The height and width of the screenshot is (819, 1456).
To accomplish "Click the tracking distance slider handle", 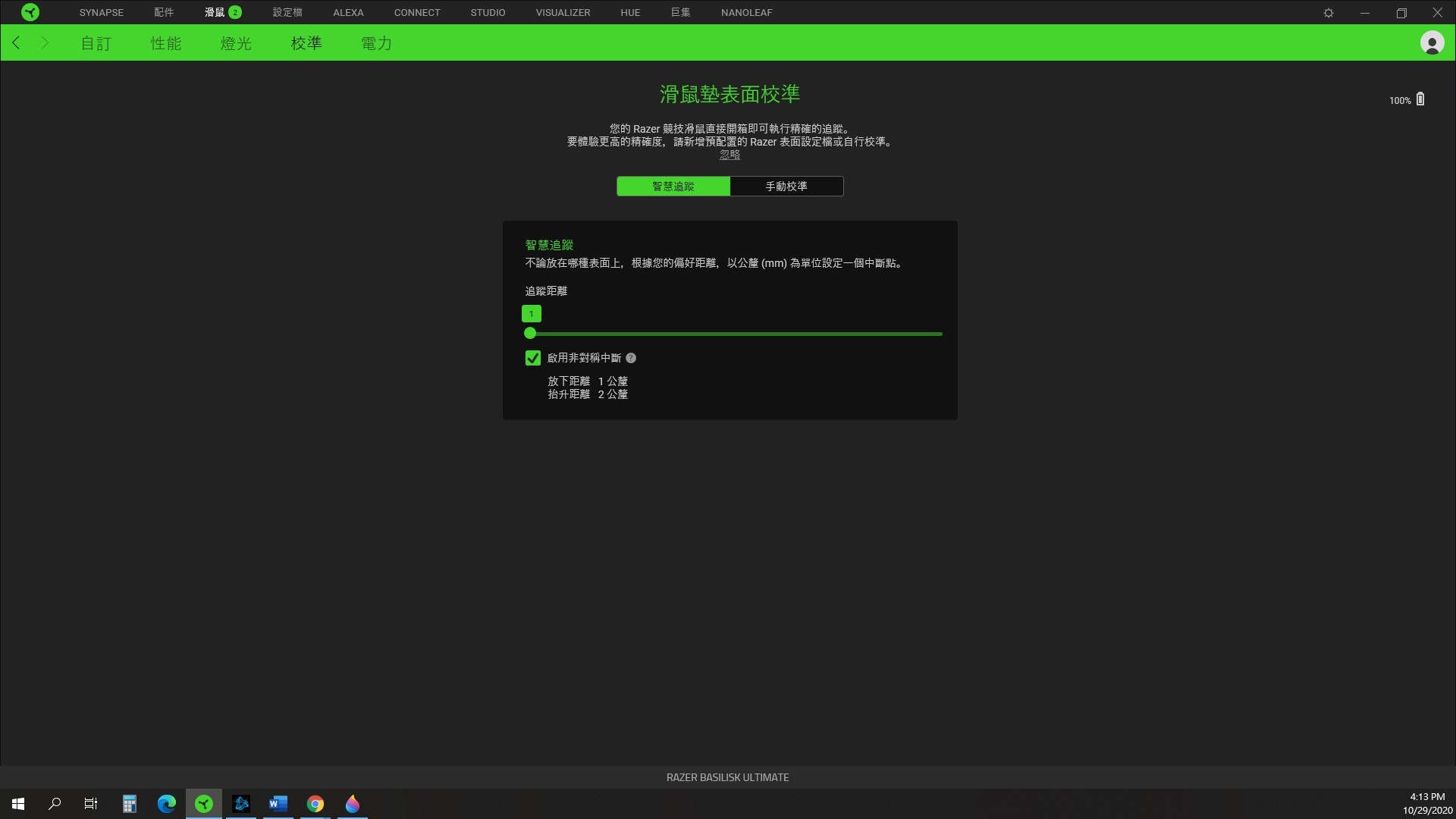I will 530,333.
